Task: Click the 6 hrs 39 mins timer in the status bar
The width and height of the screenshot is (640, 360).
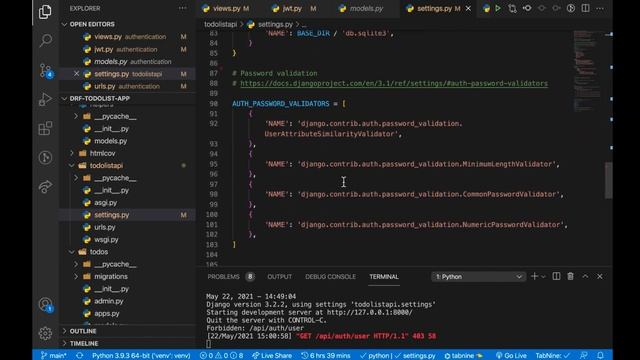Action: [326, 355]
